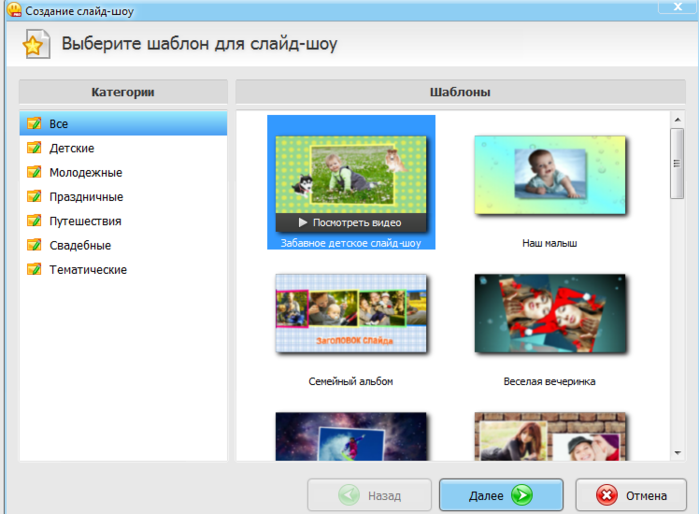Select the Праздничные category
699x514 pixels.
123,197
